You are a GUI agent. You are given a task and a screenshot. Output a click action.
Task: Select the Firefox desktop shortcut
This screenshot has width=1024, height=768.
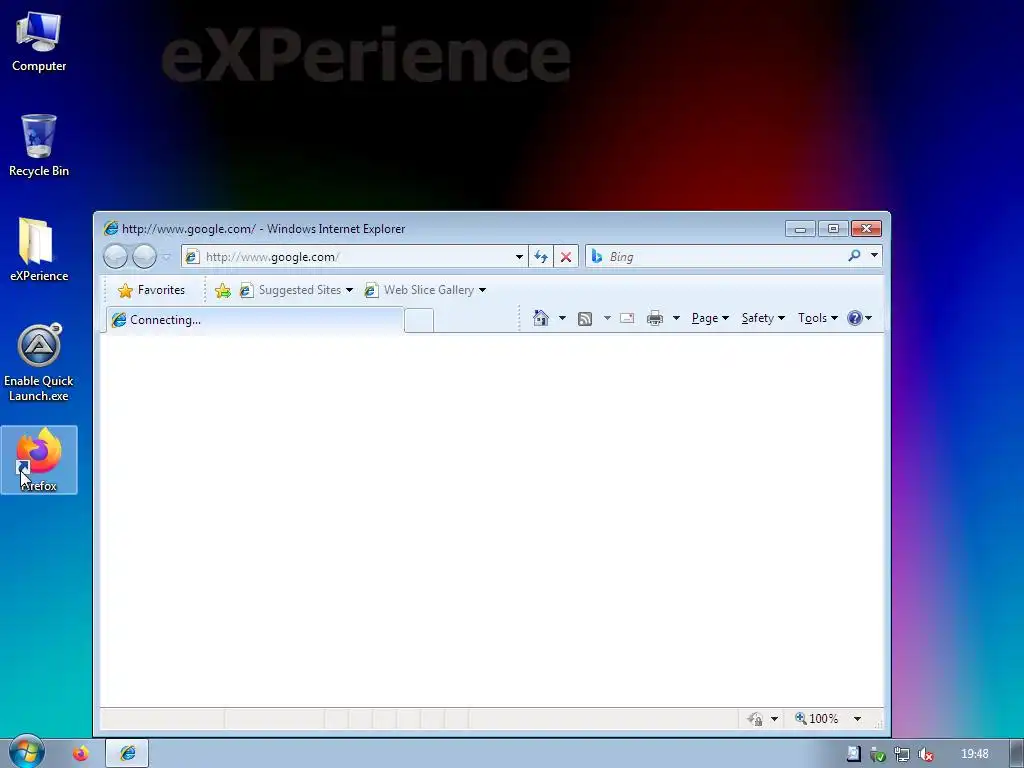pyautogui.click(x=39, y=460)
